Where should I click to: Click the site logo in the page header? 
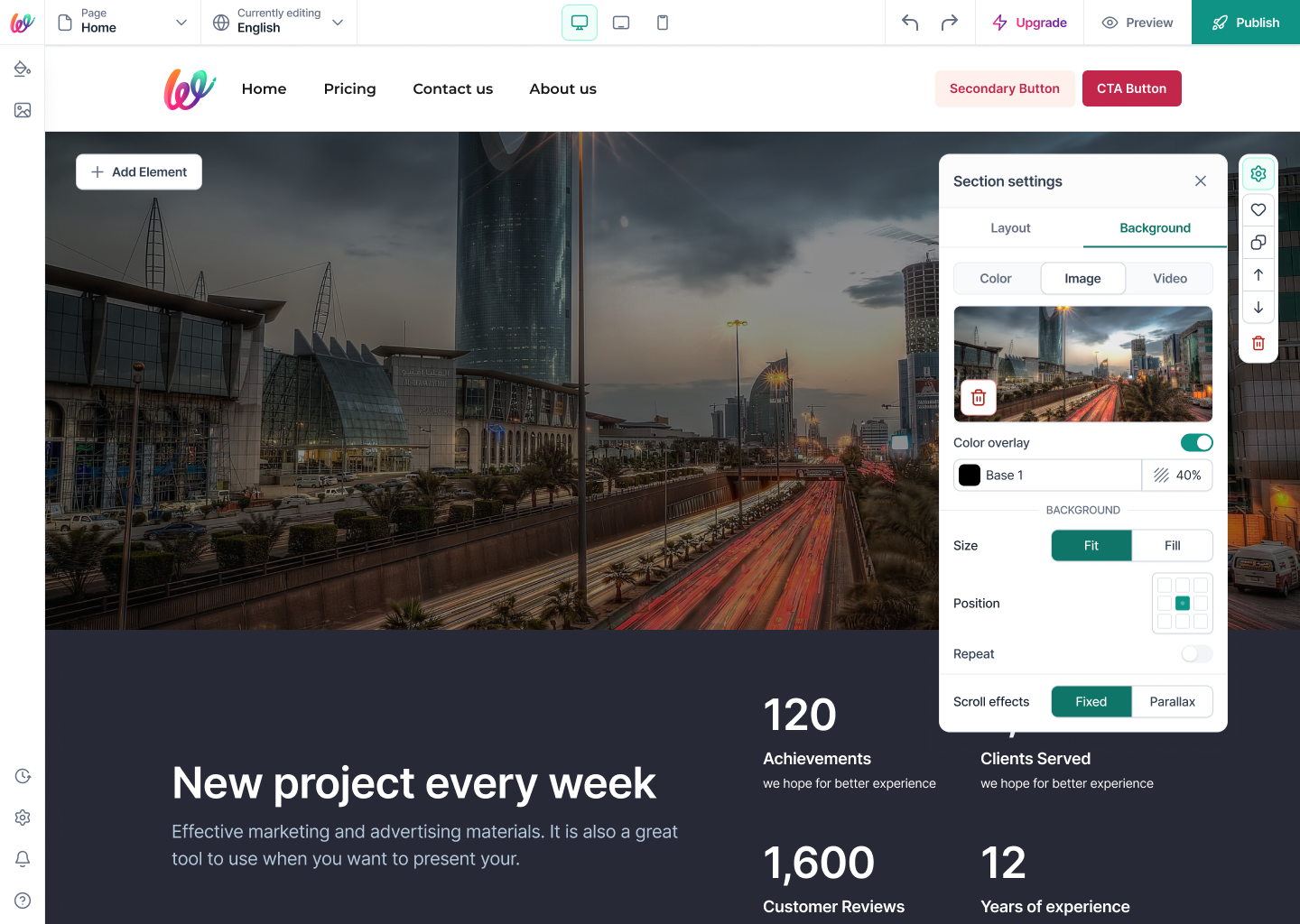tap(190, 88)
